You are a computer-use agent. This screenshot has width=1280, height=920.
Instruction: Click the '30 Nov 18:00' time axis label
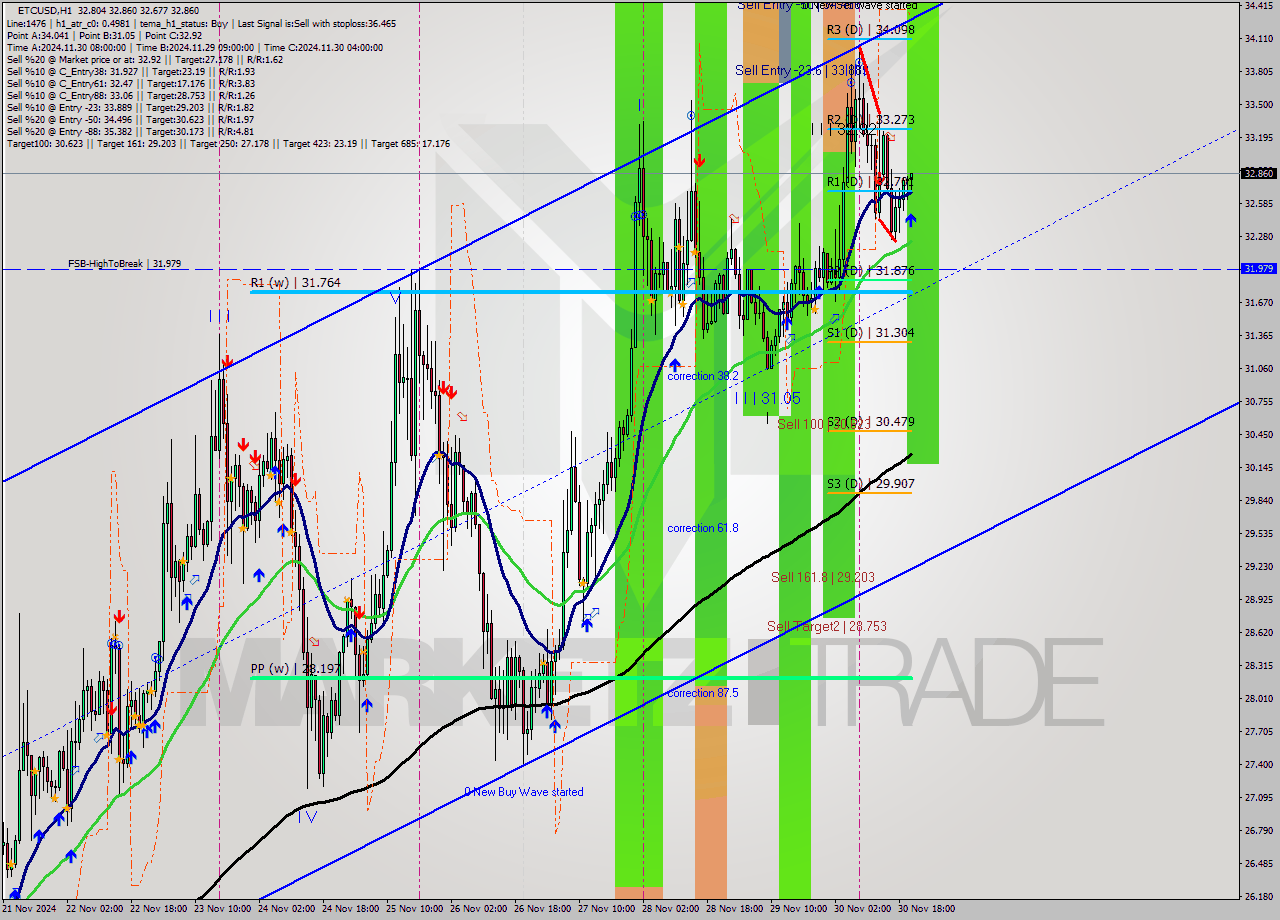point(927,909)
